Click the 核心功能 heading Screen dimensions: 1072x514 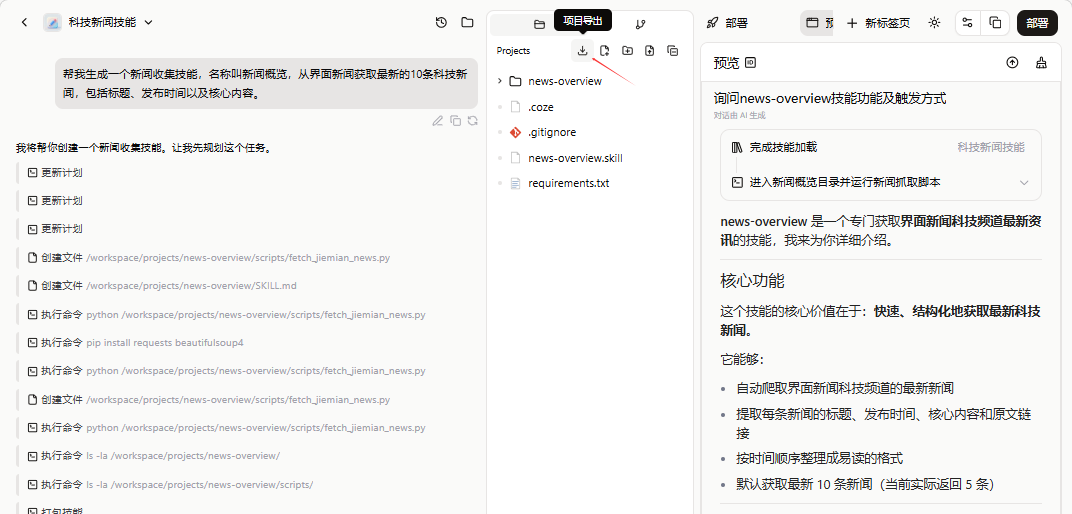tap(752, 281)
